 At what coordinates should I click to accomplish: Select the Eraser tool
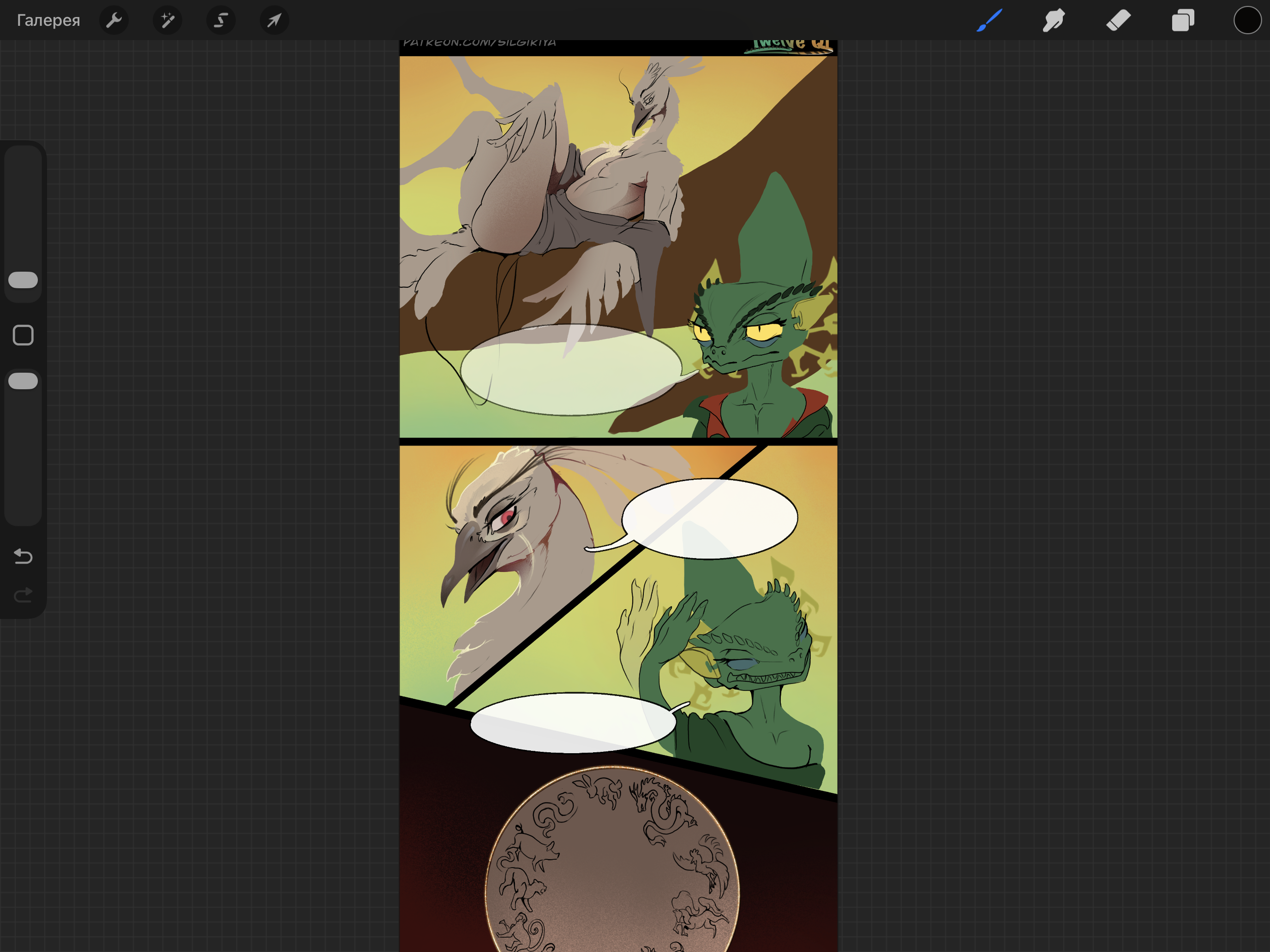(x=1119, y=21)
